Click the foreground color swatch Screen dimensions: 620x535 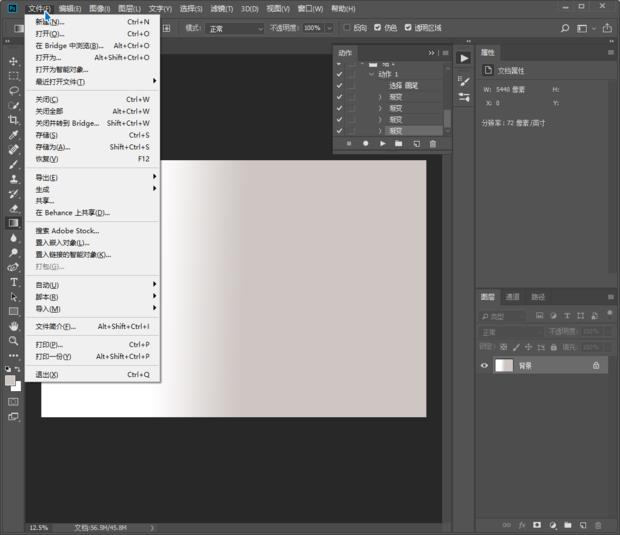coord(11,379)
